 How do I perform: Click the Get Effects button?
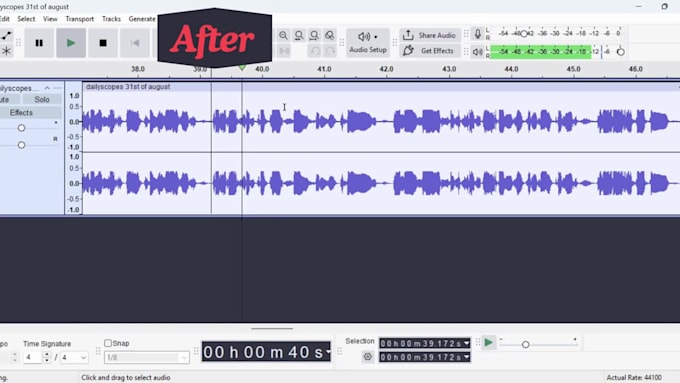point(430,51)
